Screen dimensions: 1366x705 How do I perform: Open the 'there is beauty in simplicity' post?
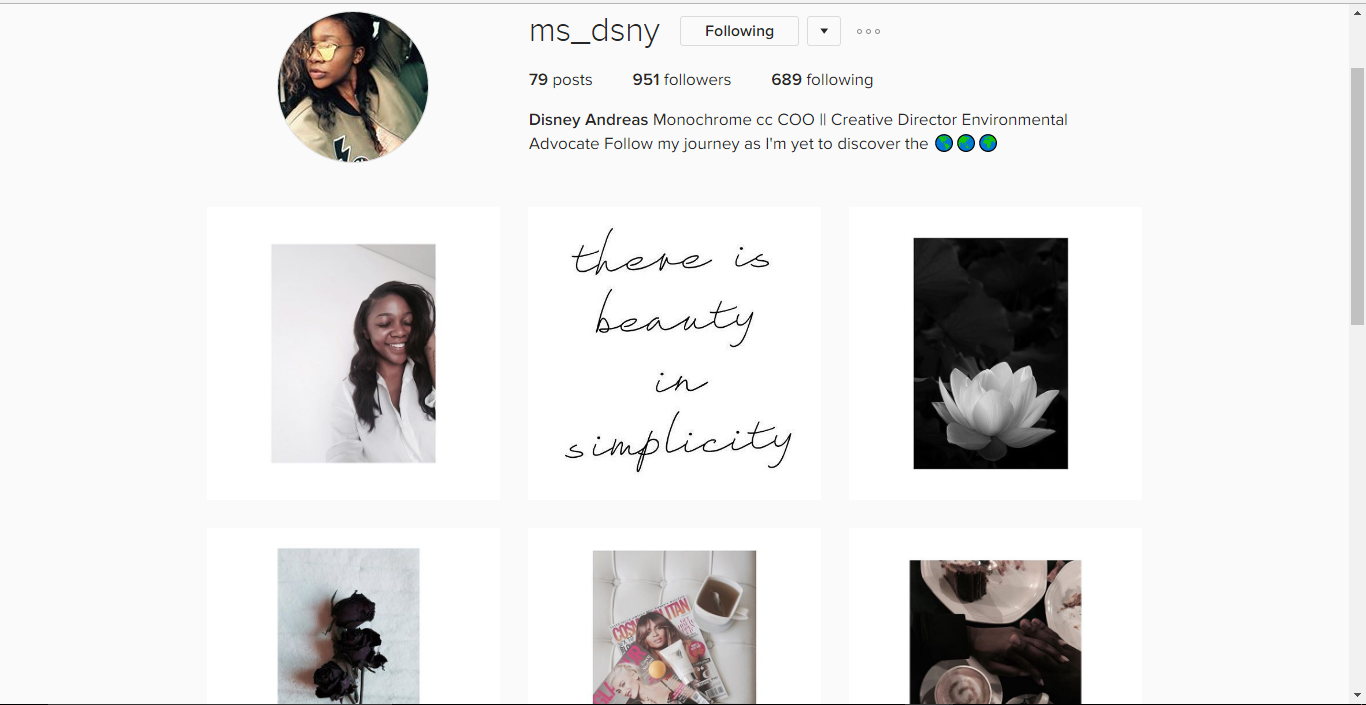pyautogui.click(x=675, y=353)
